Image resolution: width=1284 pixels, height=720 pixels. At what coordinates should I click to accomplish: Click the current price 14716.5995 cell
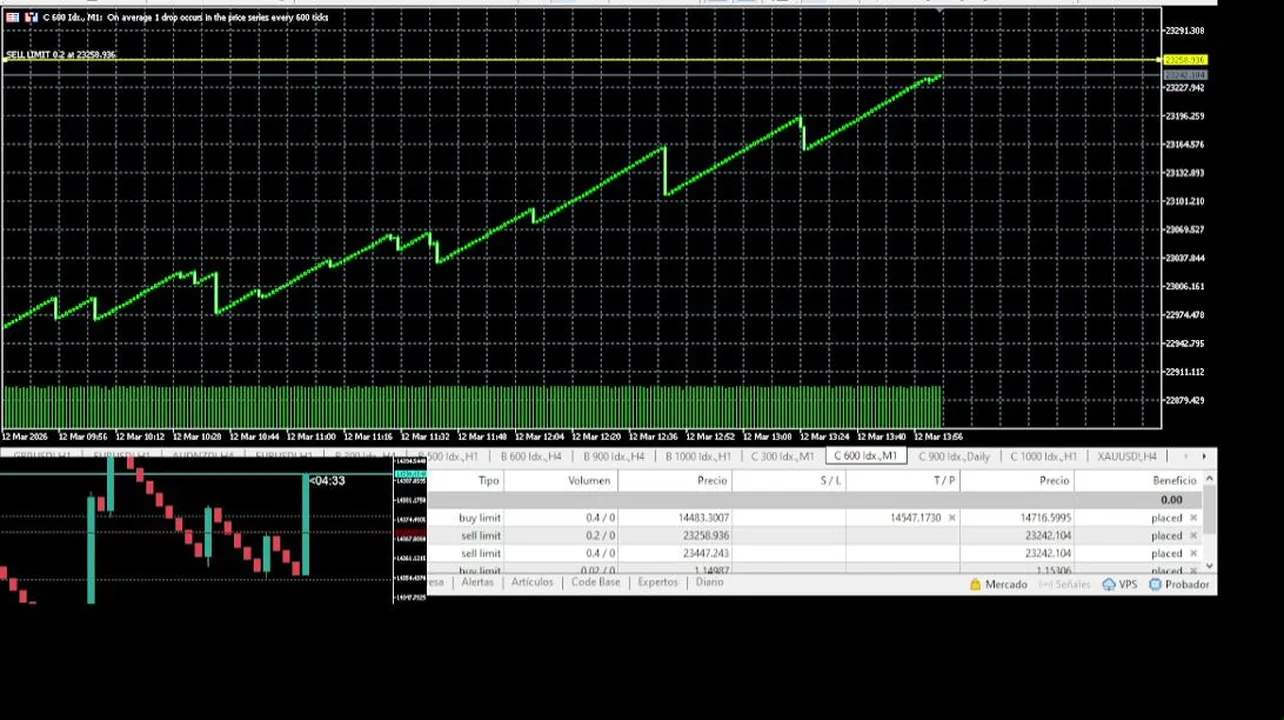click(x=1017, y=518)
